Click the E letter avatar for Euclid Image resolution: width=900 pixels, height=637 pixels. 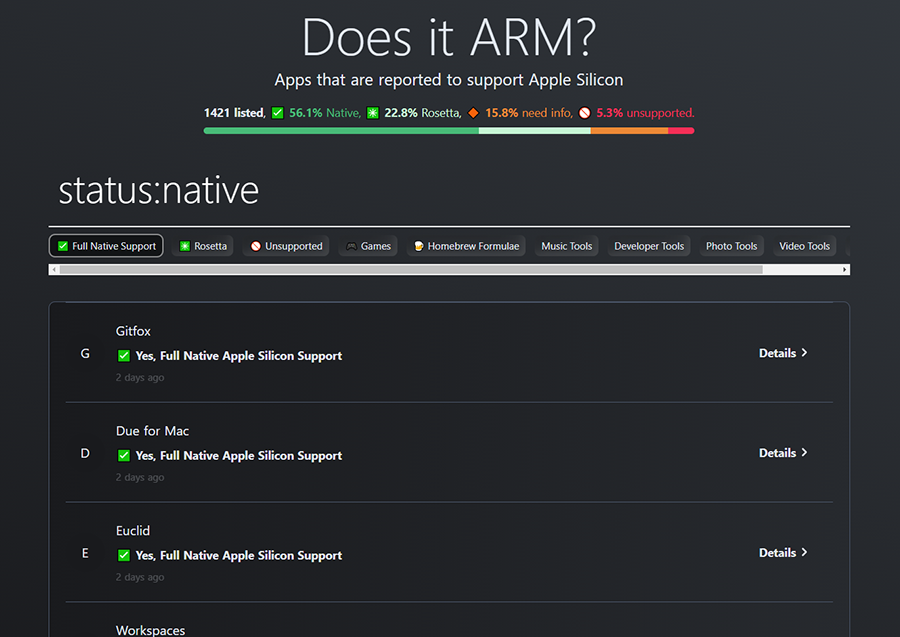85,553
